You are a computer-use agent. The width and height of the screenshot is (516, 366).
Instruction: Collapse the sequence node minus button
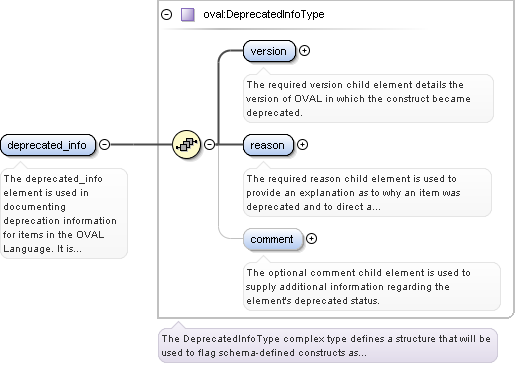click(x=209, y=144)
